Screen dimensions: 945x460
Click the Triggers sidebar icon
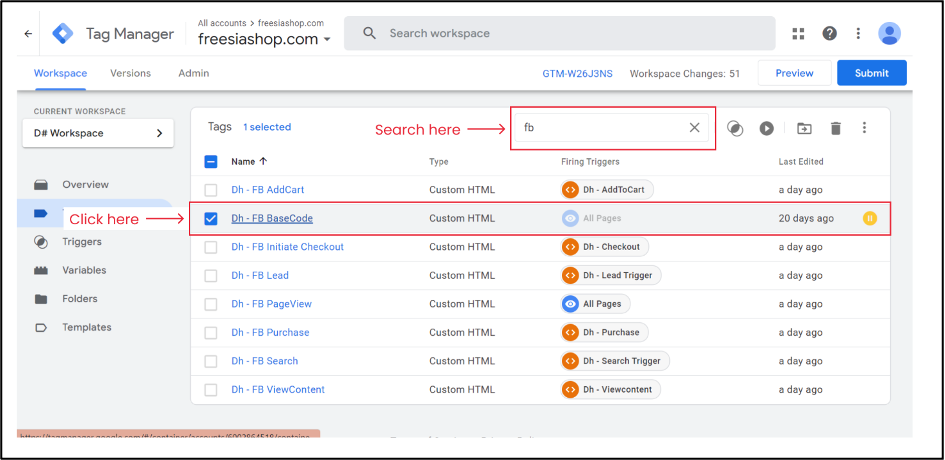click(41, 242)
